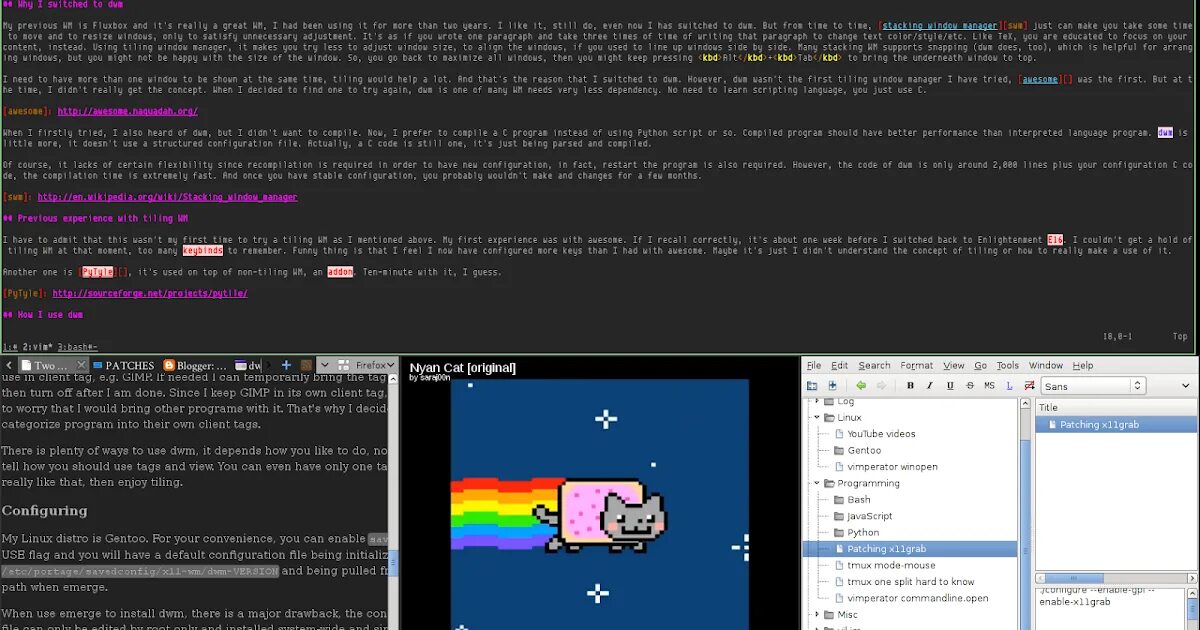Screen dimensions: 1200x630
Task: Select the YouTube videos note
Action: [881, 434]
